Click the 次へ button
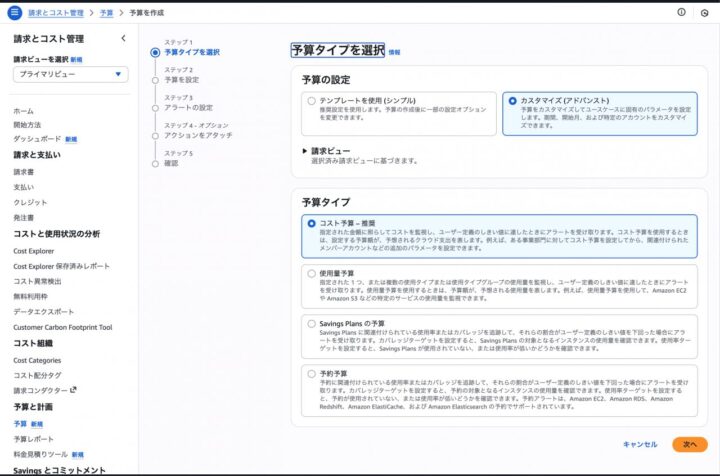 [x=689, y=444]
